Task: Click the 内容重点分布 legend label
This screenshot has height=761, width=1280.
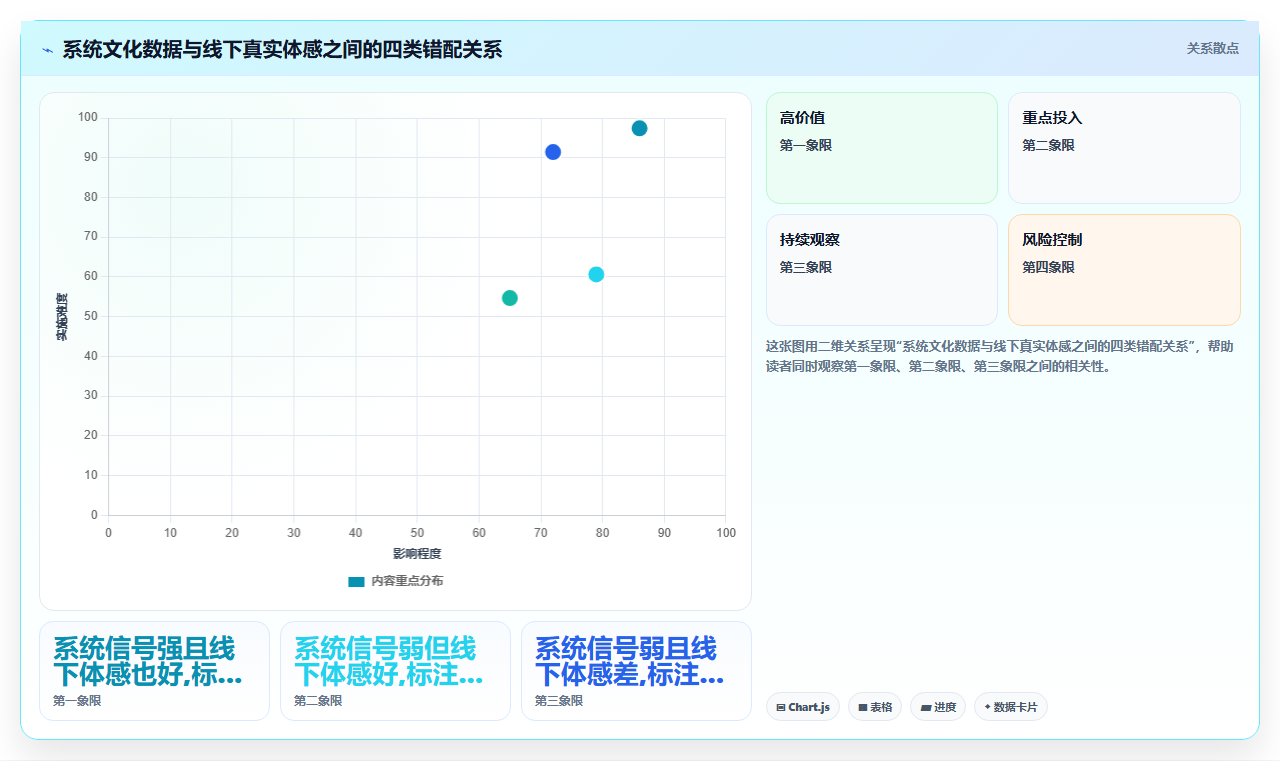Action: [x=407, y=581]
